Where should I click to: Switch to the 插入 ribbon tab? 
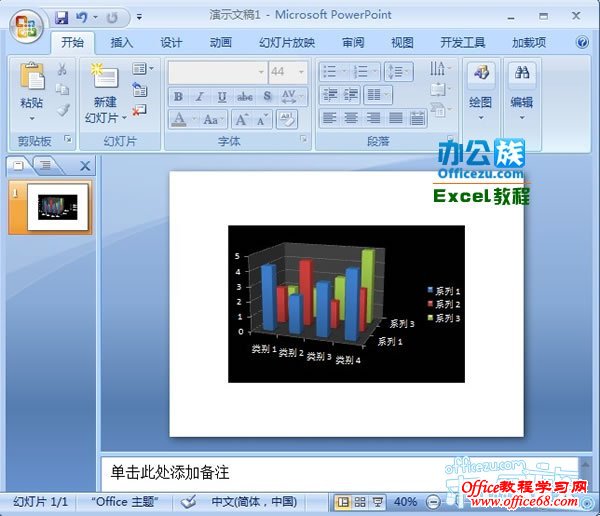121,42
